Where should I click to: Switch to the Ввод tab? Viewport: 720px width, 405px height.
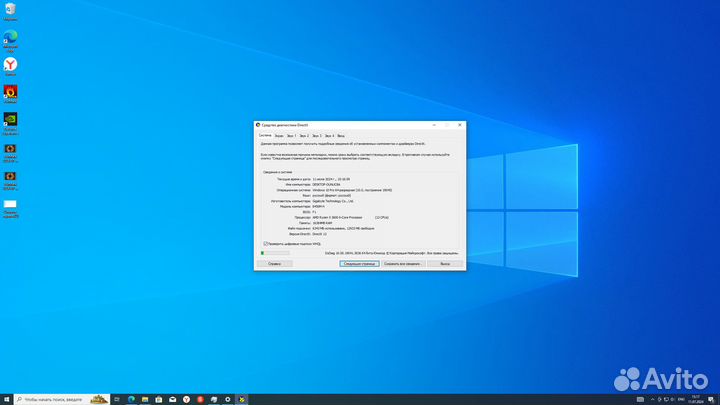coord(341,136)
